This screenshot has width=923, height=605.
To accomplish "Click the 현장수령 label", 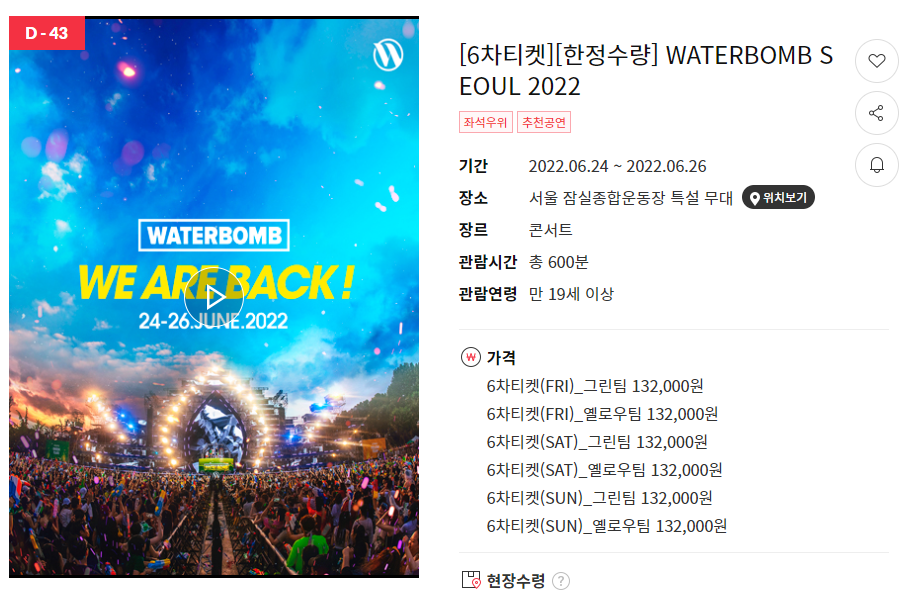I will coord(516,581).
